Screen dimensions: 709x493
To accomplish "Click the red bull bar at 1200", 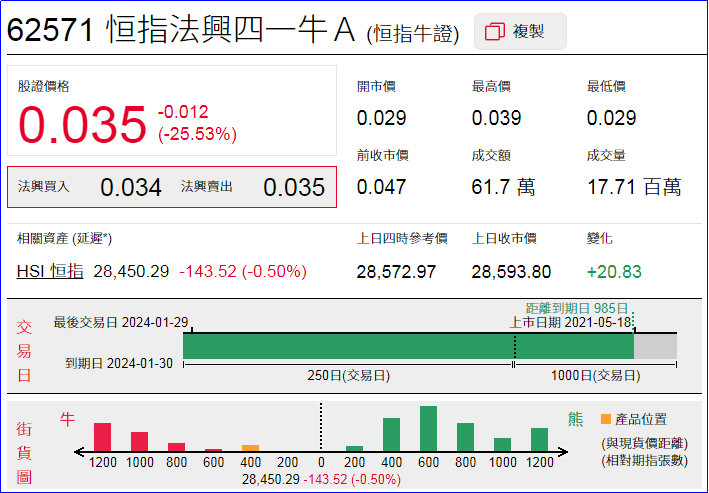I will tap(102, 437).
